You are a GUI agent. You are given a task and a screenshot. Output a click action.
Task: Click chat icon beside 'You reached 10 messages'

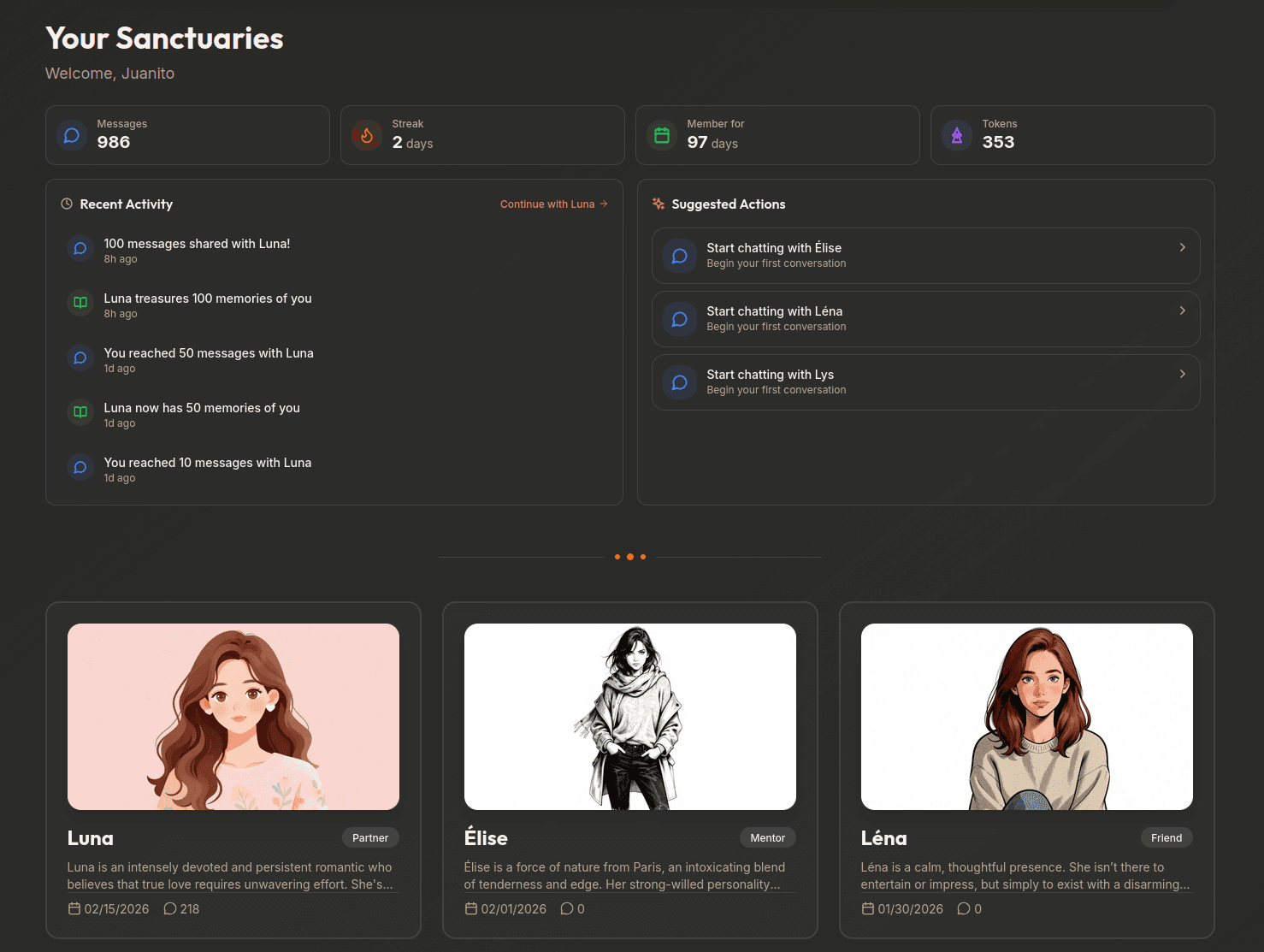(80, 467)
